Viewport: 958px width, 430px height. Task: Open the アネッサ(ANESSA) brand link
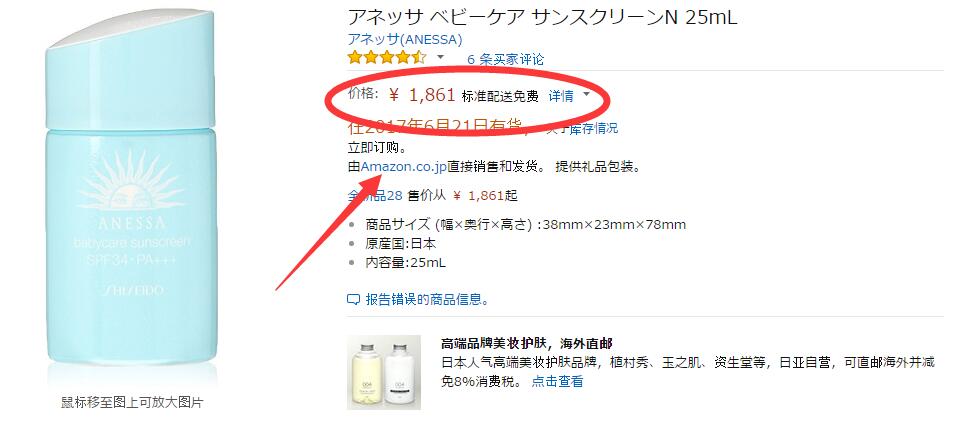[x=404, y=39]
